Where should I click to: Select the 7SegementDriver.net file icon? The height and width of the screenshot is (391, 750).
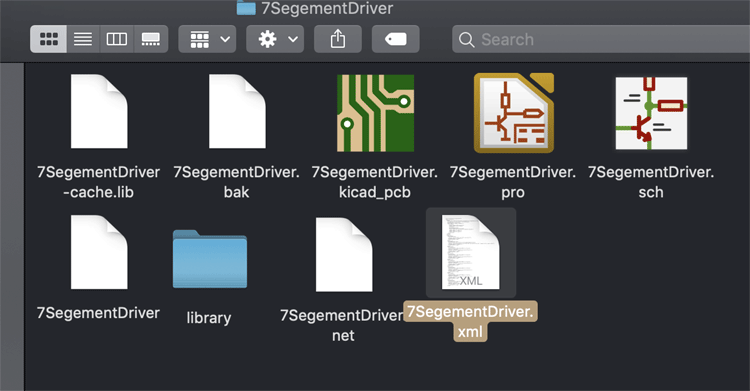[x=344, y=254]
